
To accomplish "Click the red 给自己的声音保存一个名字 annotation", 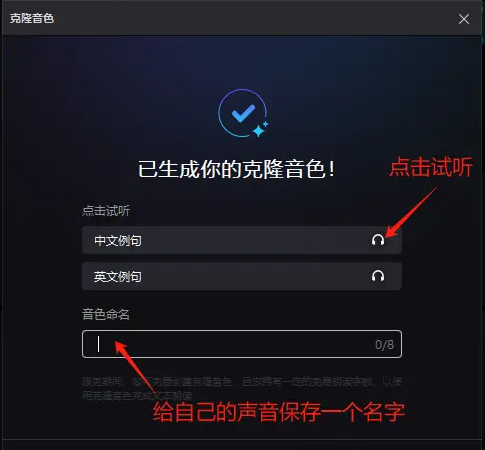I will tap(279, 412).
